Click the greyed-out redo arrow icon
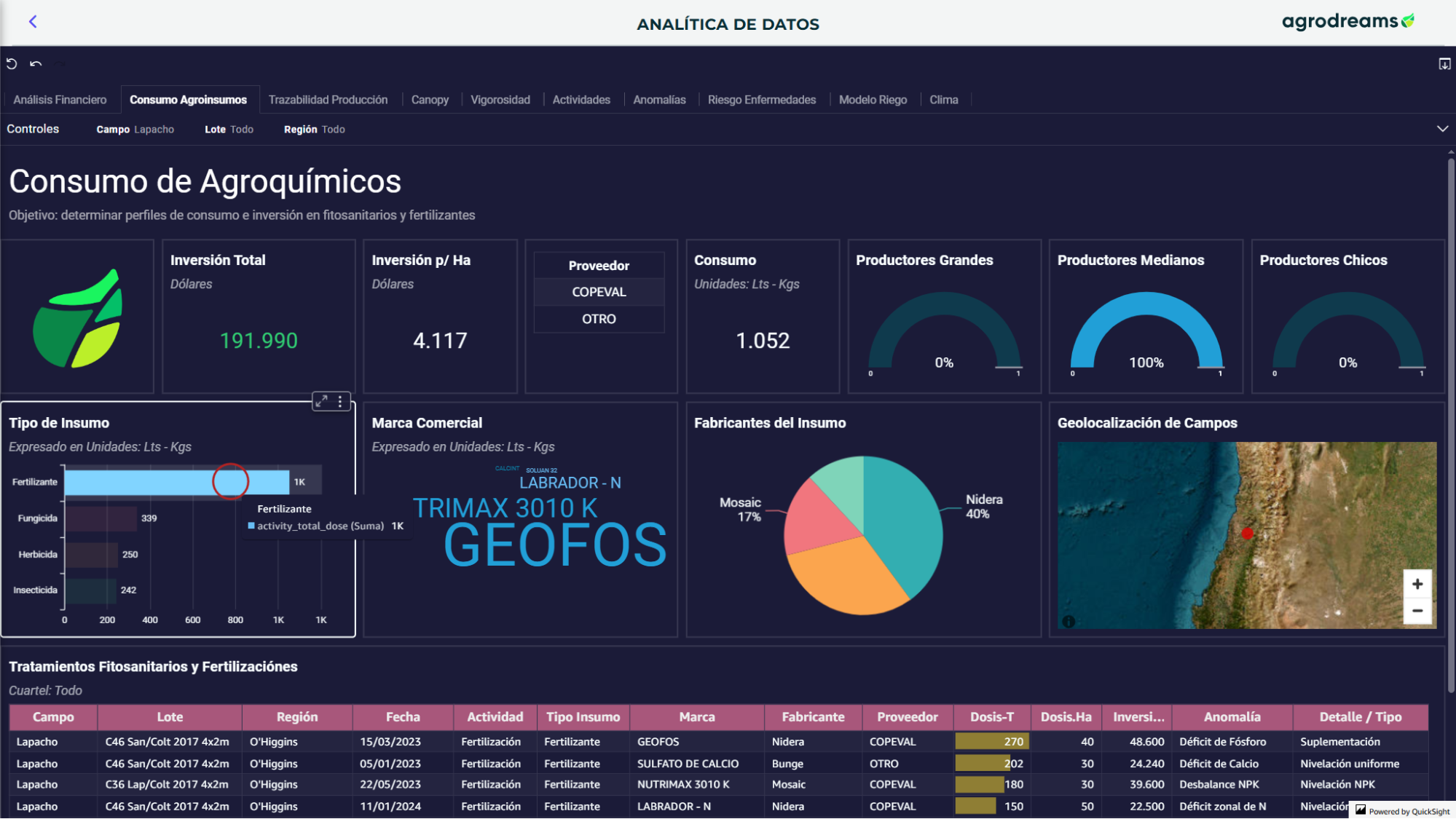 pyautogui.click(x=60, y=64)
